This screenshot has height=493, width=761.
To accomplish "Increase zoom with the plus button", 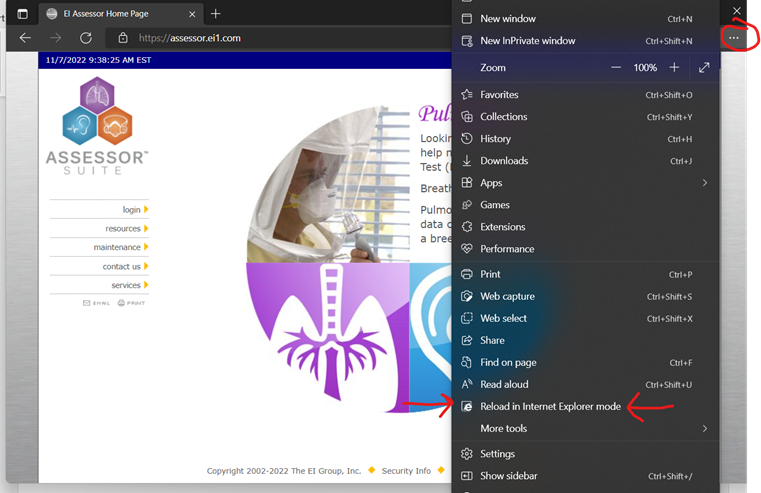I will click(674, 67).
